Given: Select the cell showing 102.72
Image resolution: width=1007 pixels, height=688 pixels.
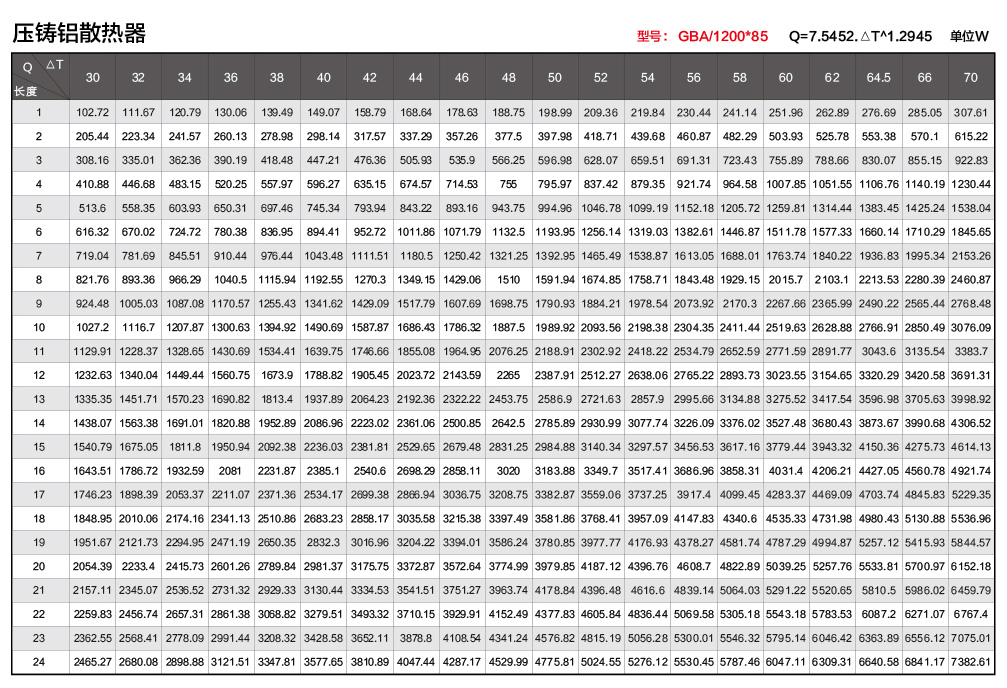Looking at the screenshot, I should coord(92,112).
